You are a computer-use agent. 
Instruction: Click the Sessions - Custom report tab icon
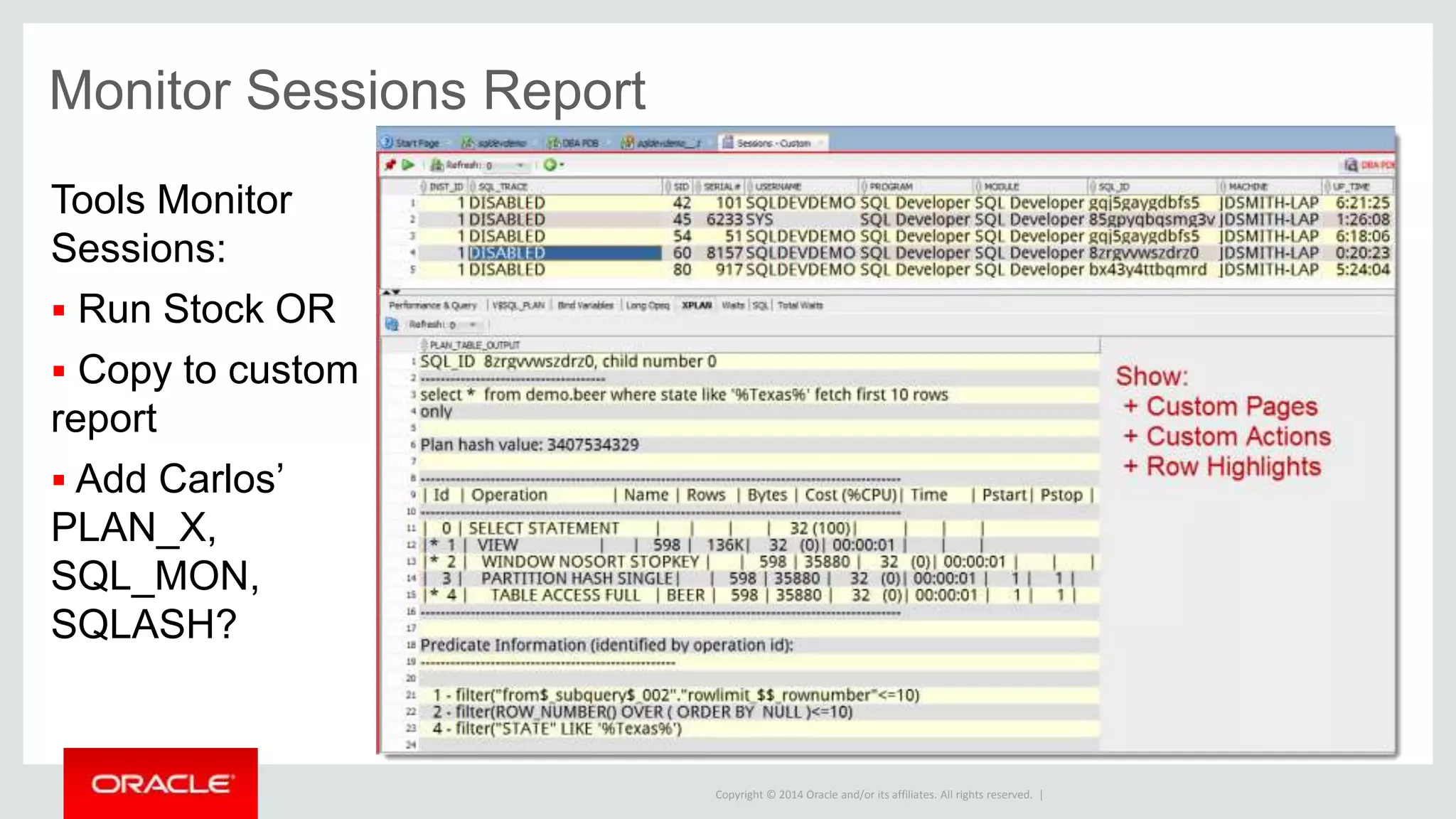tap(727, 142)
